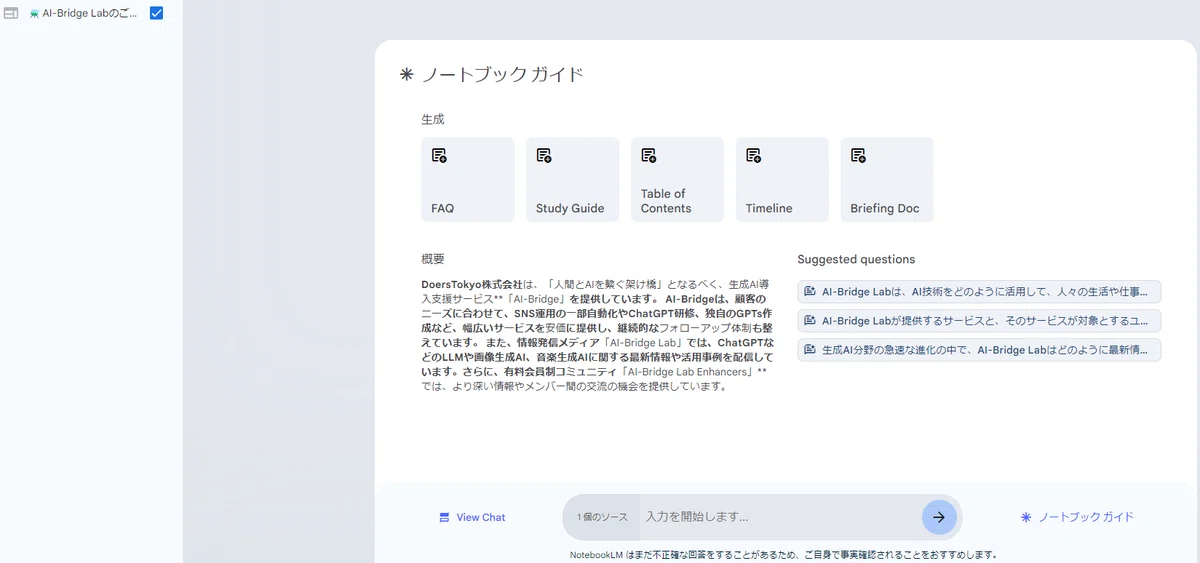Click the View Chat list icon
Screen dimensions: 1200x563
coord(444,517)
